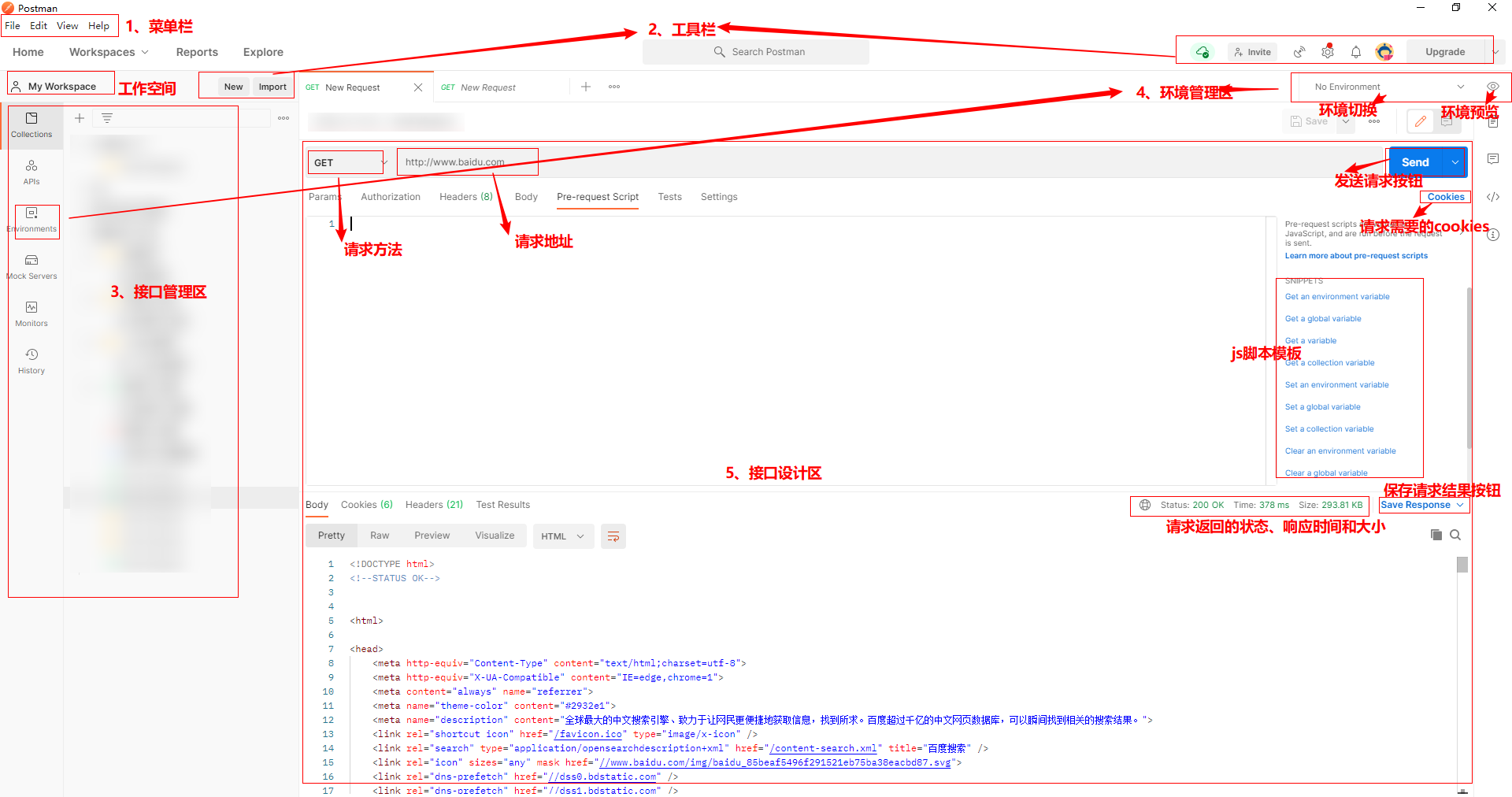This screenshot has height=797, width=1512.
Task: Open the No Environment selector
Action: [1389, 87]
